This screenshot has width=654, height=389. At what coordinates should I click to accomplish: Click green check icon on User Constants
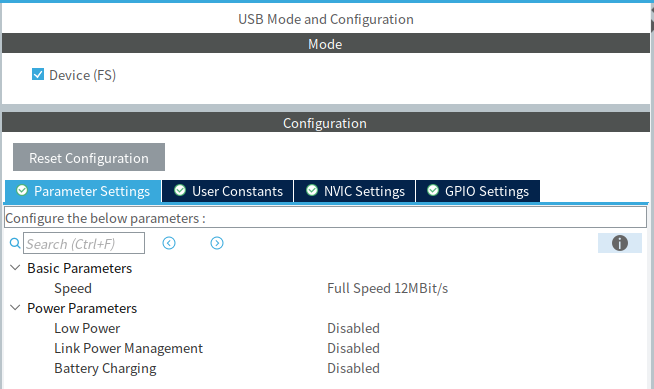coord(180,191)
